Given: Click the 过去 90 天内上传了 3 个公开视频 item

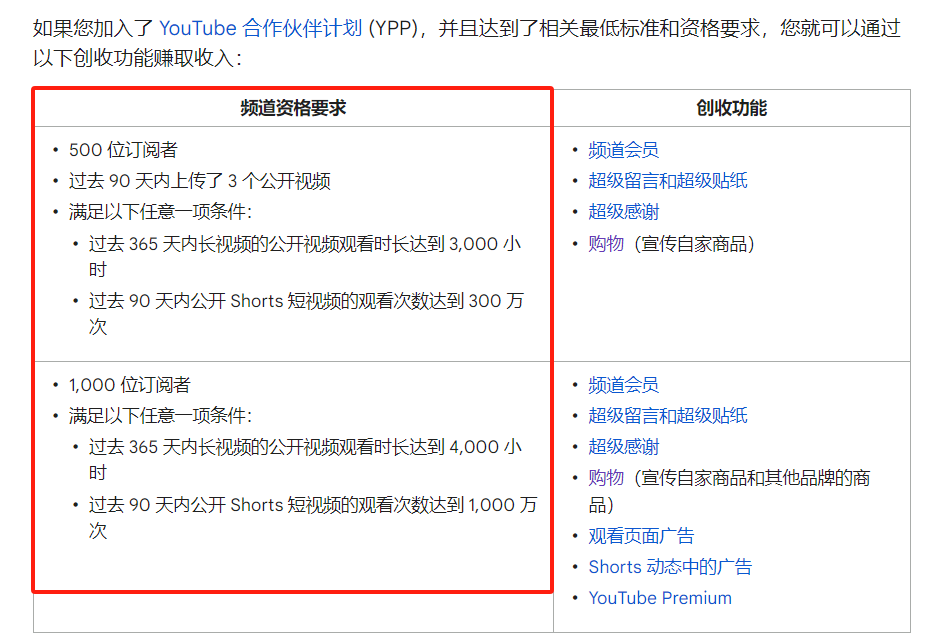Looking at the screenshot, I should (199, 181).
